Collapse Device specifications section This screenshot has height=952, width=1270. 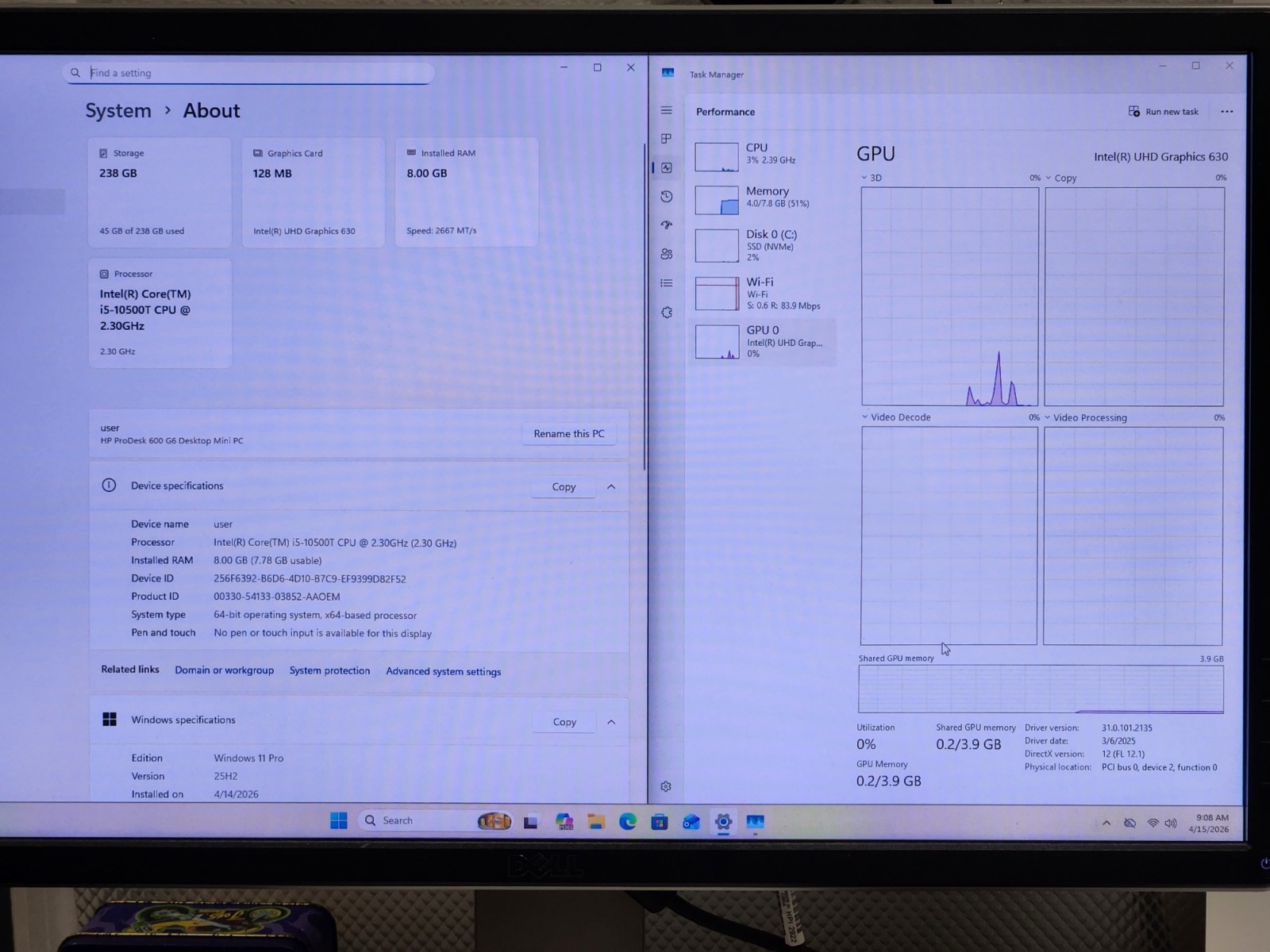point(611,486)
